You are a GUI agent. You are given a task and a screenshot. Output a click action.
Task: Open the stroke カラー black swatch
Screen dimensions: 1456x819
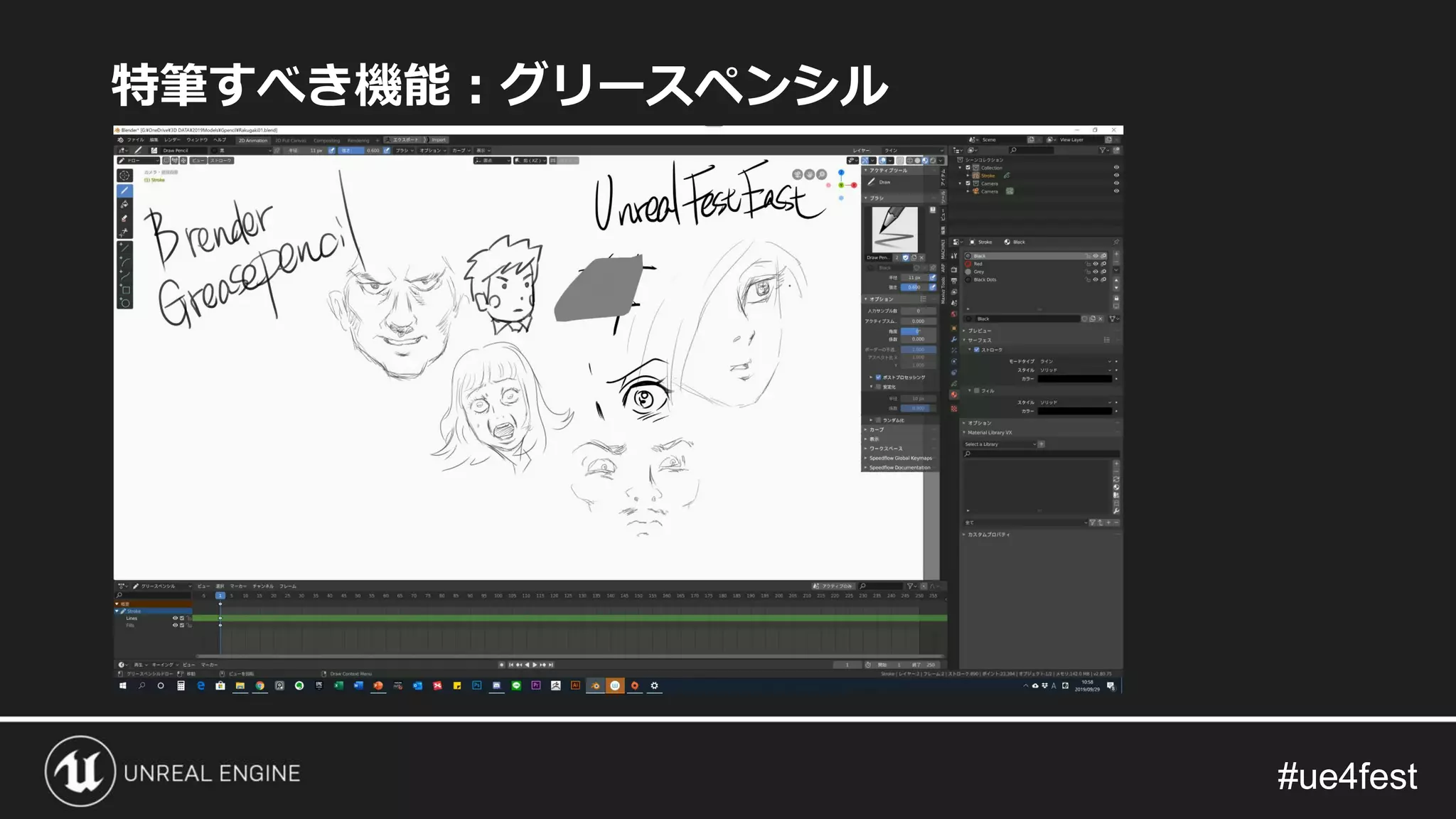coord(1075,379)
